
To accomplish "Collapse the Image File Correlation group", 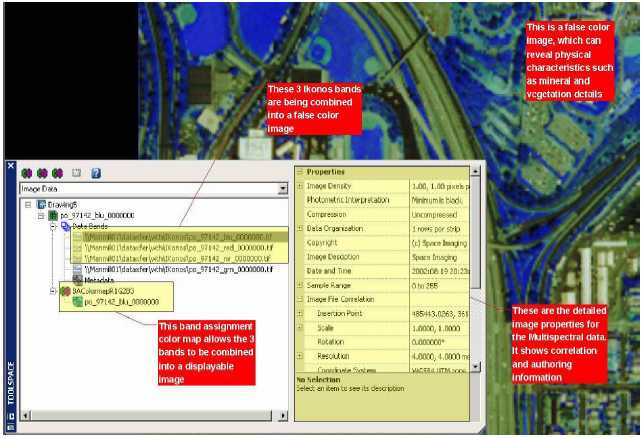I will coord(300,299).
